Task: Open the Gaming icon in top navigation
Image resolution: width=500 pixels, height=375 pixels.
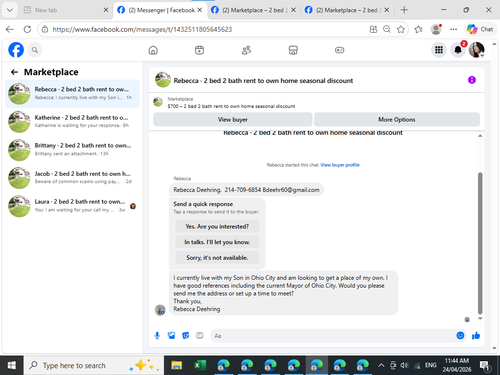Action: click(x=339, y=50)
